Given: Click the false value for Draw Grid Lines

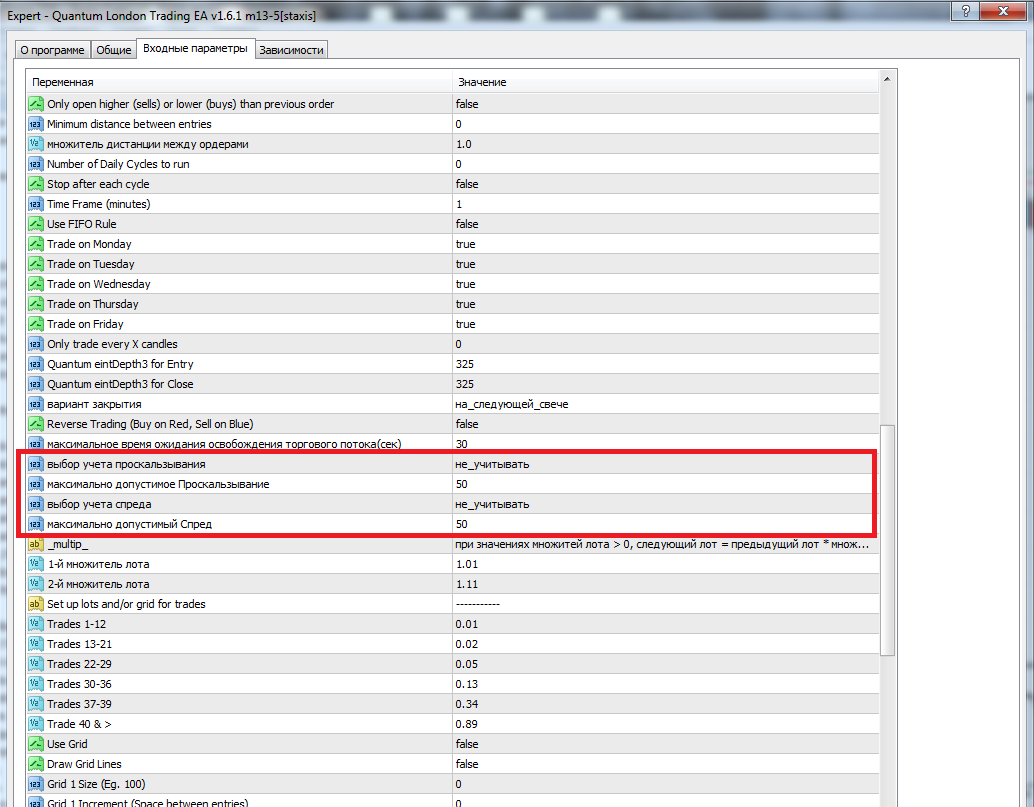Looking at the screenshot, I should coord(467,764).
